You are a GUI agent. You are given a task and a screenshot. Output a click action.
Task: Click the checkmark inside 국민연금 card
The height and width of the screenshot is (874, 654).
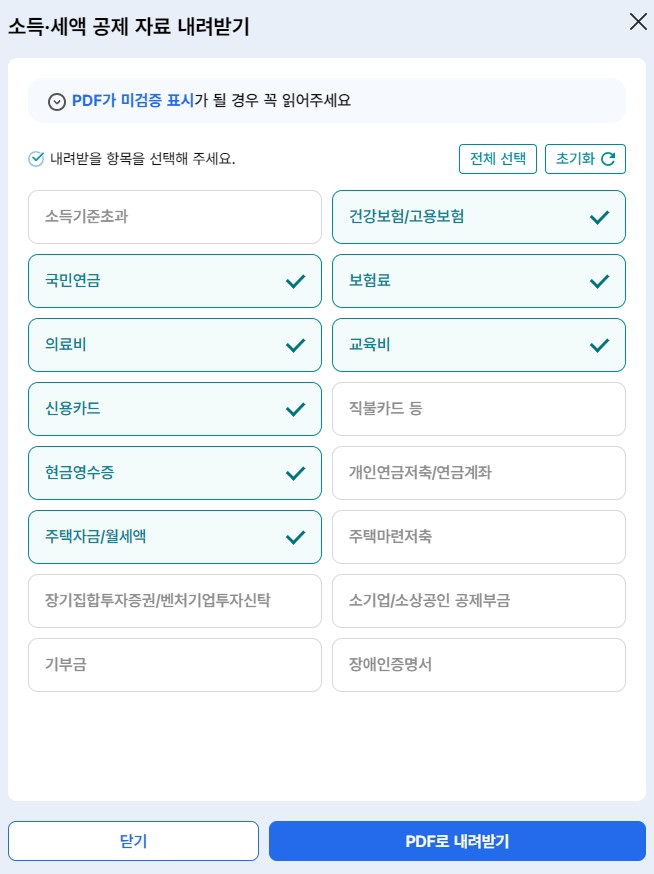pyautogui.click(x=296, y=281)
